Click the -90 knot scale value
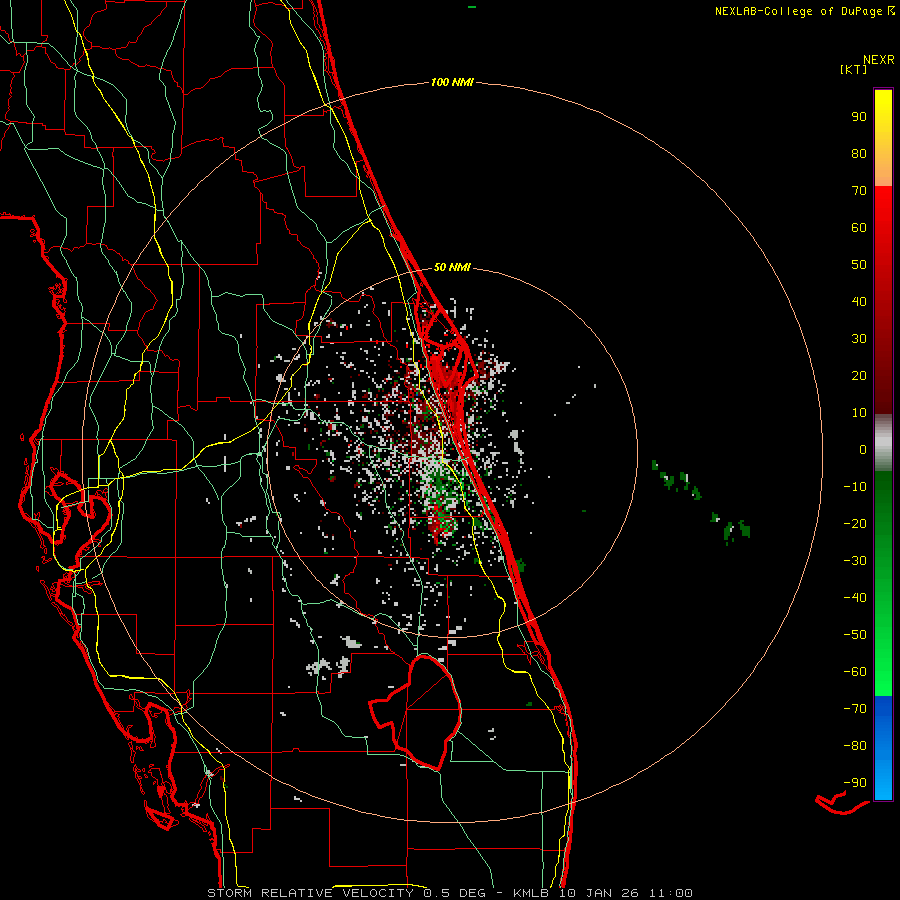The width and height of the screenshot is (900, 900). [x=855, y=783]
